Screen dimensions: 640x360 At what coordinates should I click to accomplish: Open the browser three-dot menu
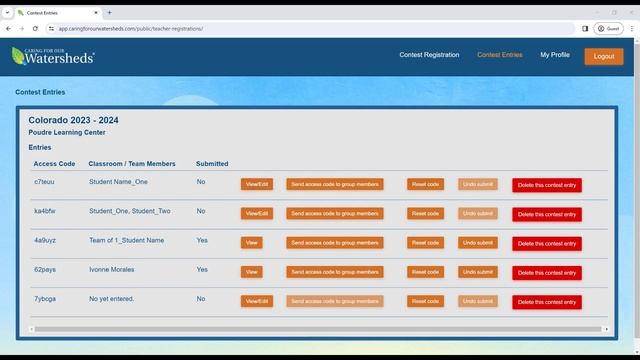click(632, 29)
